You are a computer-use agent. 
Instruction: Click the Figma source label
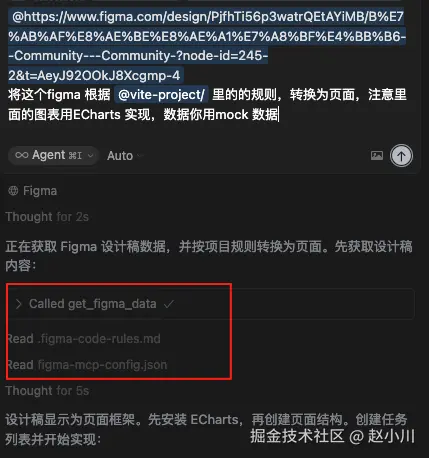point(40,191)
